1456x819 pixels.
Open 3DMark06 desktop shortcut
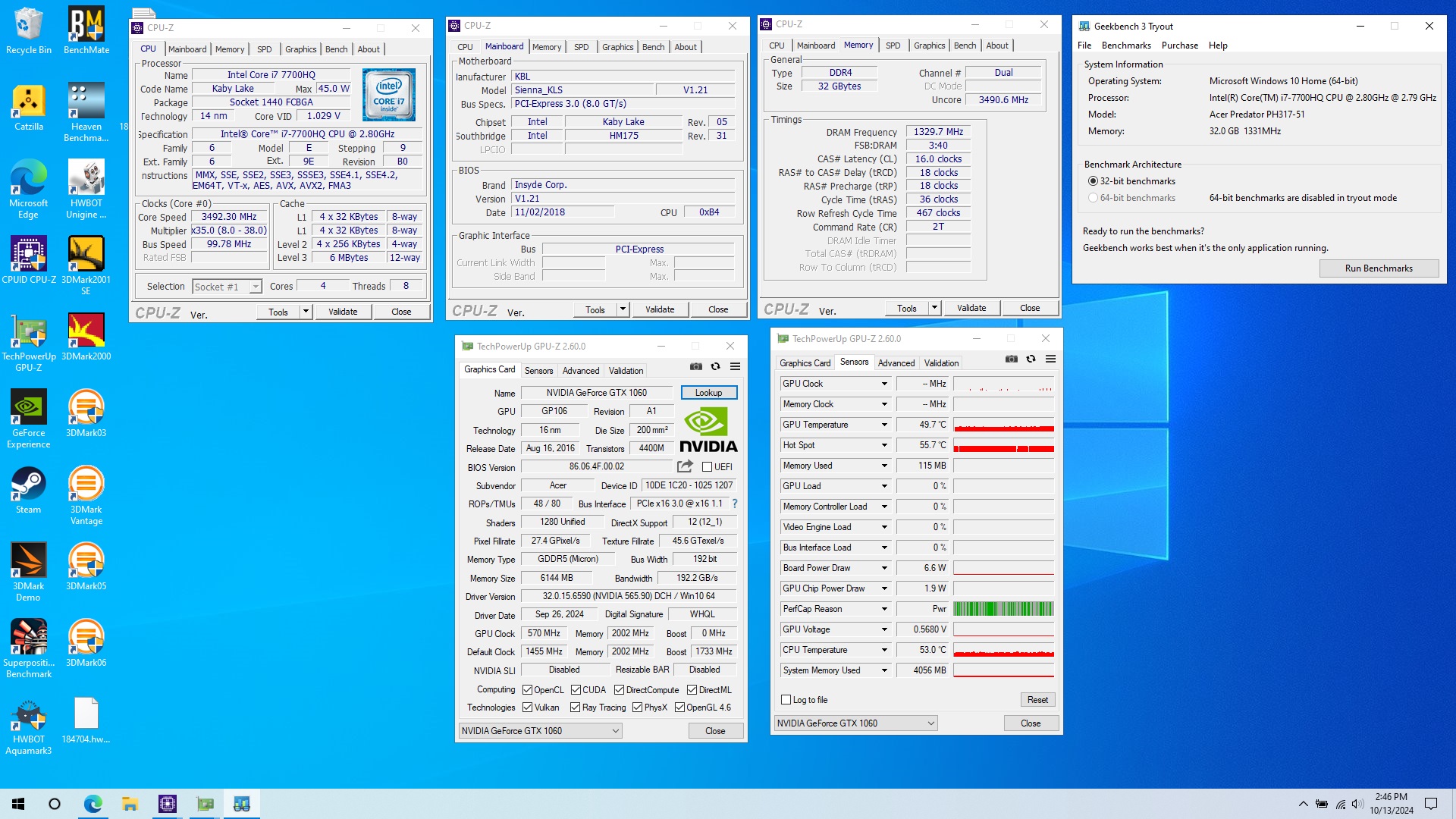(86, 644)
